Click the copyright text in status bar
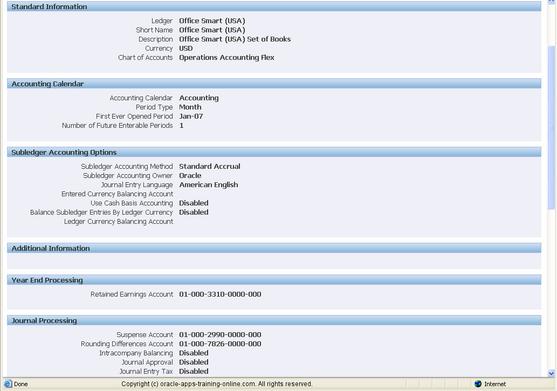557x391 pixels. coord(216,384)
